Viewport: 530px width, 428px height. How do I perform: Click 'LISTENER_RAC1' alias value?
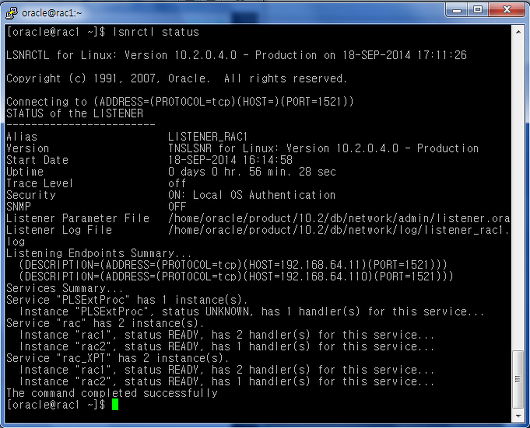pos(208,137)
